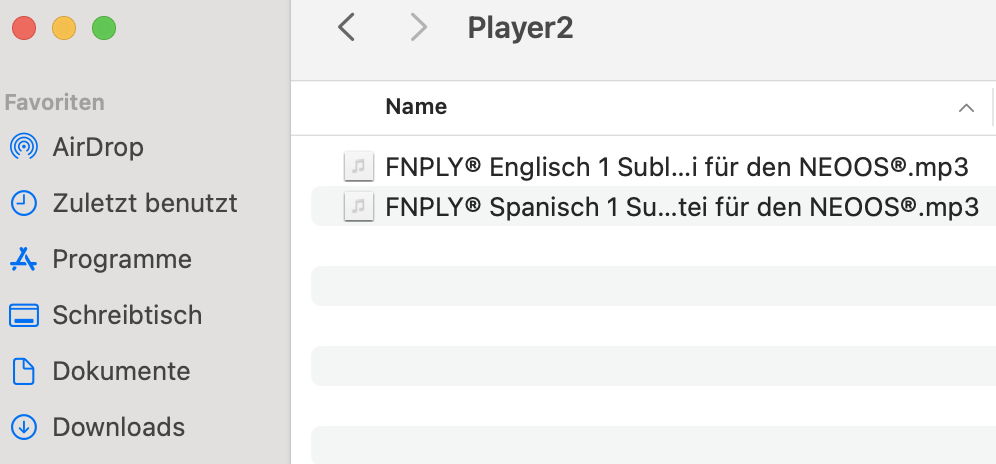
Task: Click the Player2 folder title
Action: click(520, 29)
